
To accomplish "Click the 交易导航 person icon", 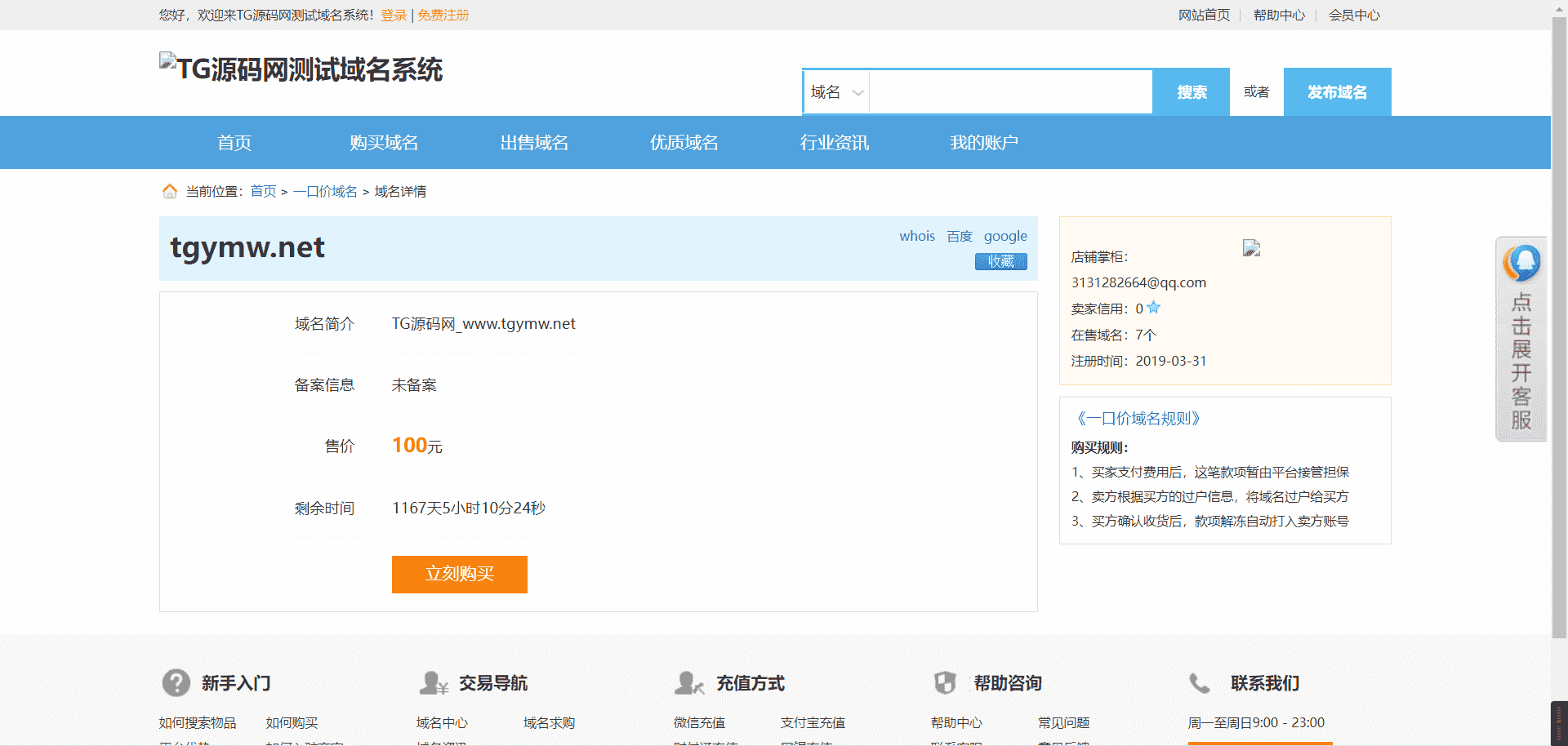I will point(433,682).
